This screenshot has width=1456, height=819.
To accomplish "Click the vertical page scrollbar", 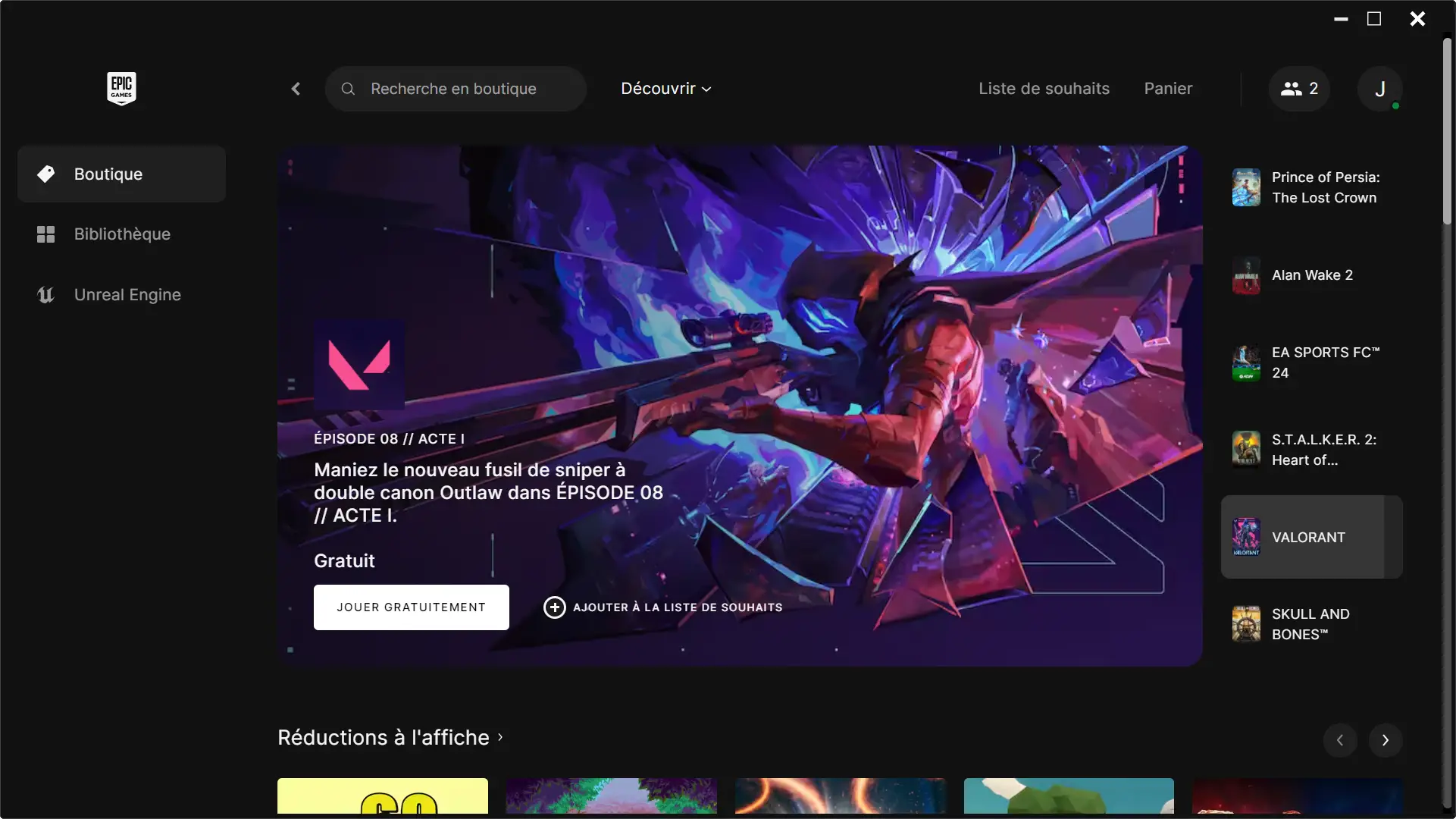I will (x=1447, y=131).
